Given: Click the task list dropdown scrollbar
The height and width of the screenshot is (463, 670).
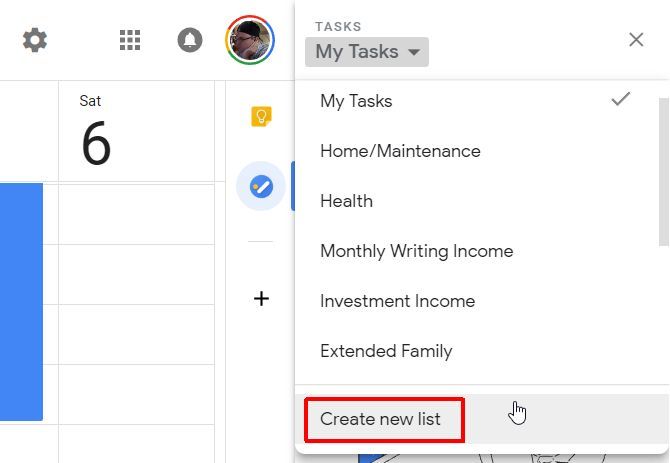Looking at the screenshot, I should (x=663, y=170).
